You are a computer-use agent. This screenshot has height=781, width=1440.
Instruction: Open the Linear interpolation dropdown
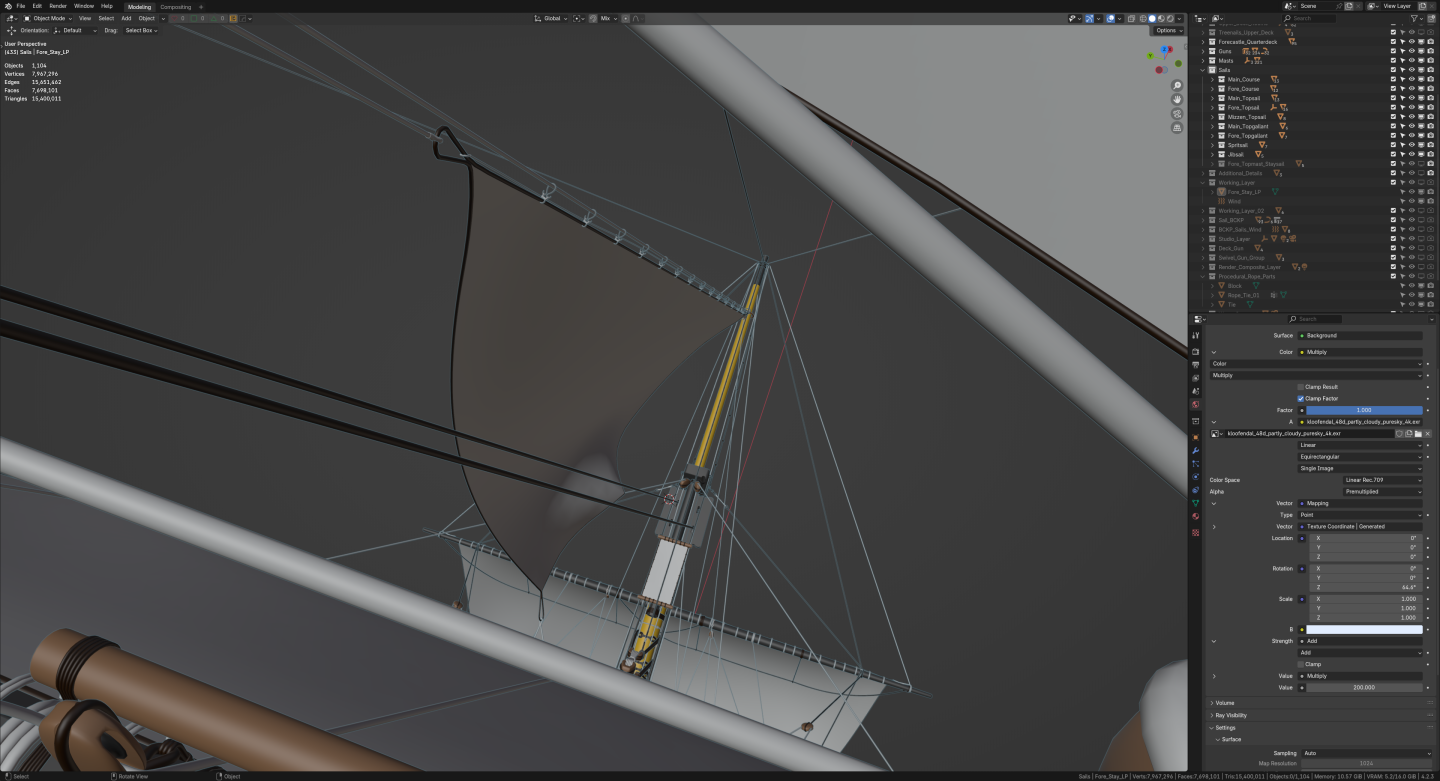[x=1360, y=445]
